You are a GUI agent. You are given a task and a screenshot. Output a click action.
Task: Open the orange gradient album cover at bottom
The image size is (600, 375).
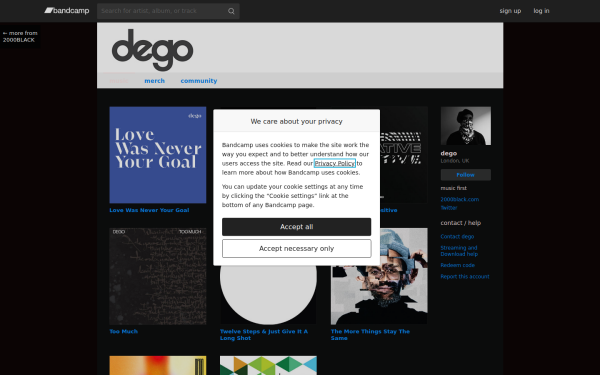(158, 365)
